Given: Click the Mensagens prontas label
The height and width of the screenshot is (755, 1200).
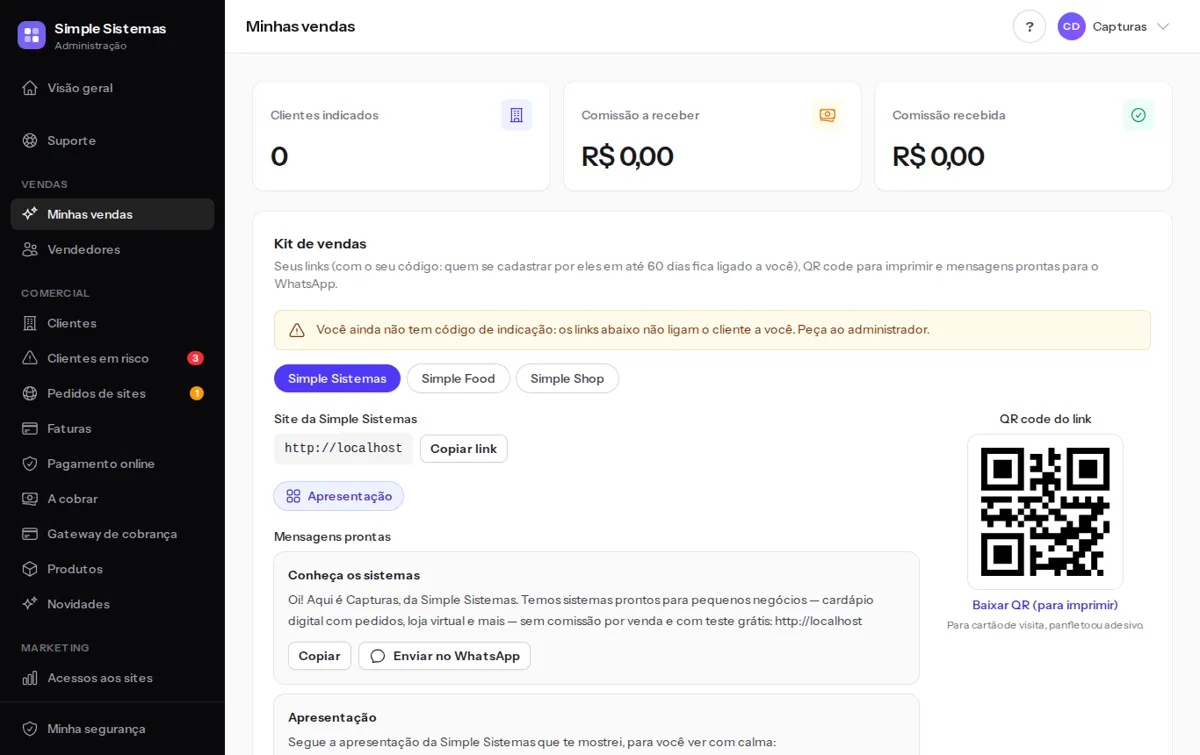Looking at the screenshot, I should click(332, 536).
